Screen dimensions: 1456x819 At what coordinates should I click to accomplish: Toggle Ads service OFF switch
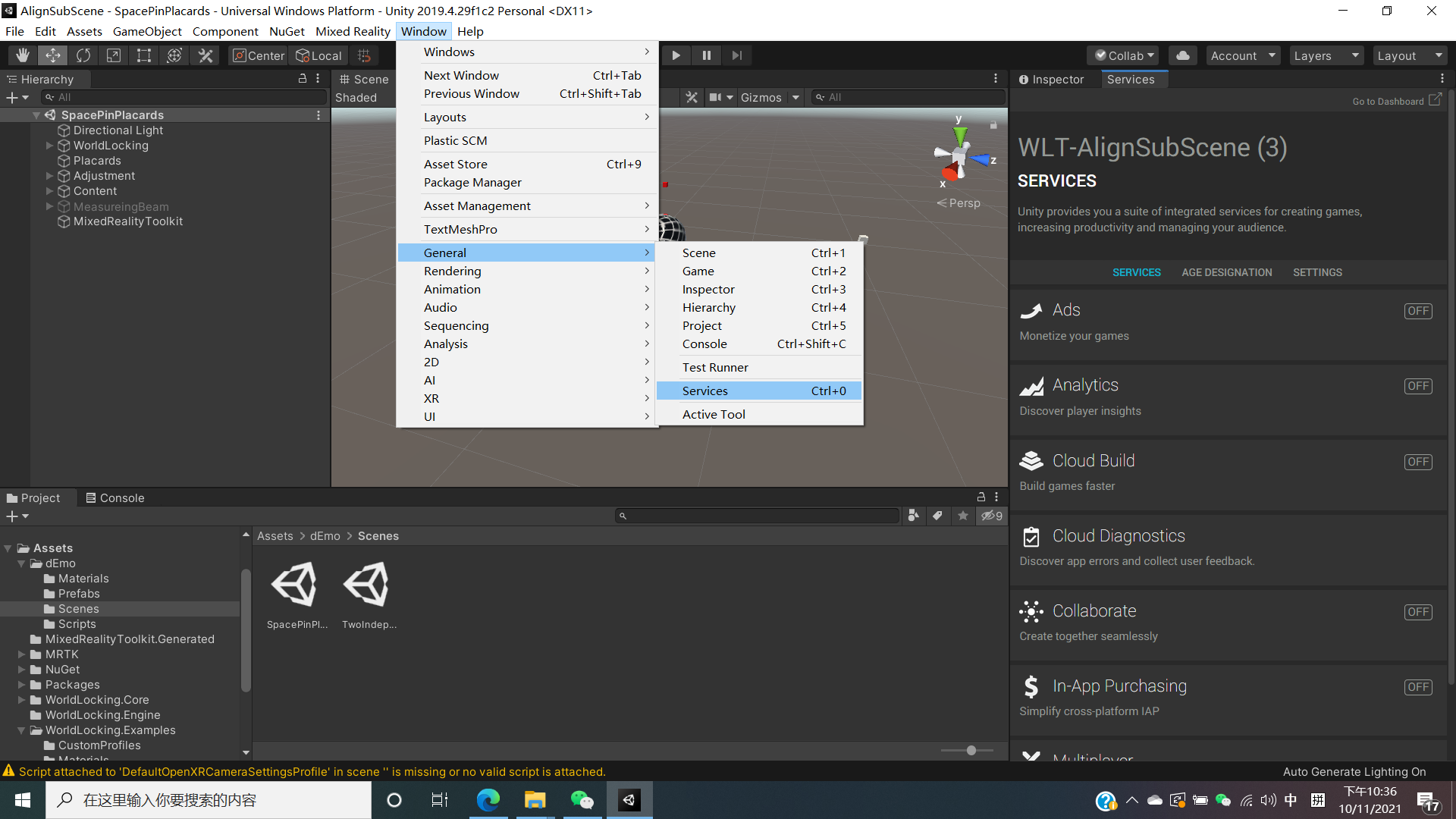coord(1418,311)
